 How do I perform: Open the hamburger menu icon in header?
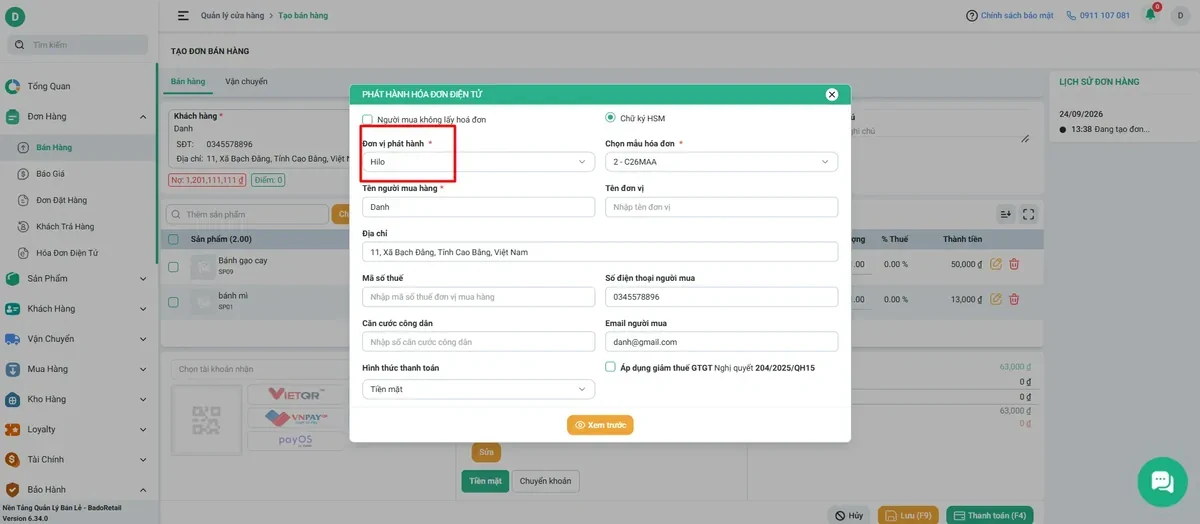point(183,16)
